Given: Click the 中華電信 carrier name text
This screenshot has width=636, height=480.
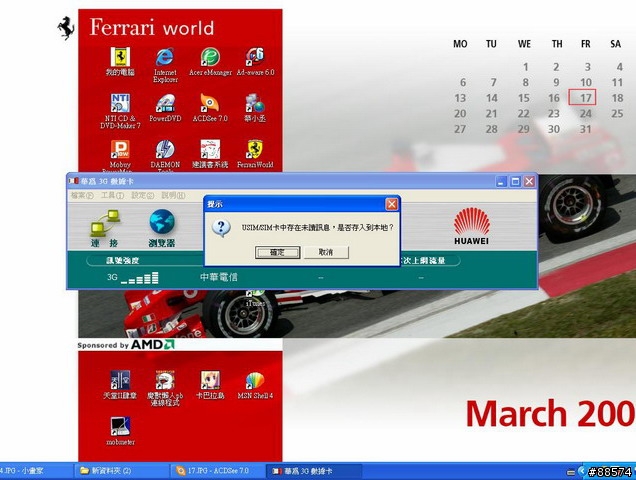Looking at the screenshot, I should click(x=219, y=278).
